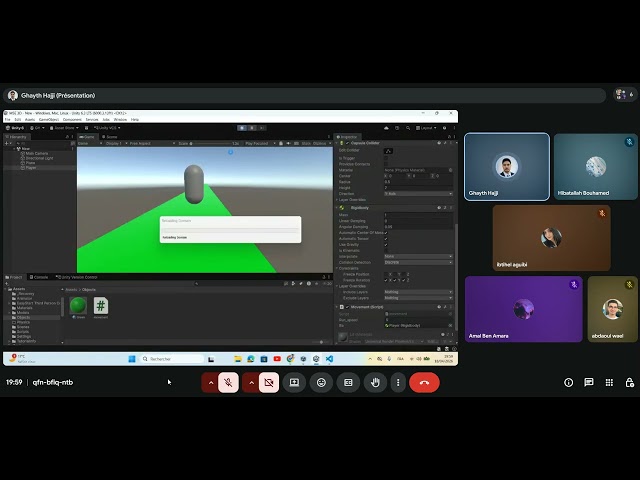The width and height of the screenshot is (640, 480).
Task: Raise hand in the meeting
Action: (375, 382)
